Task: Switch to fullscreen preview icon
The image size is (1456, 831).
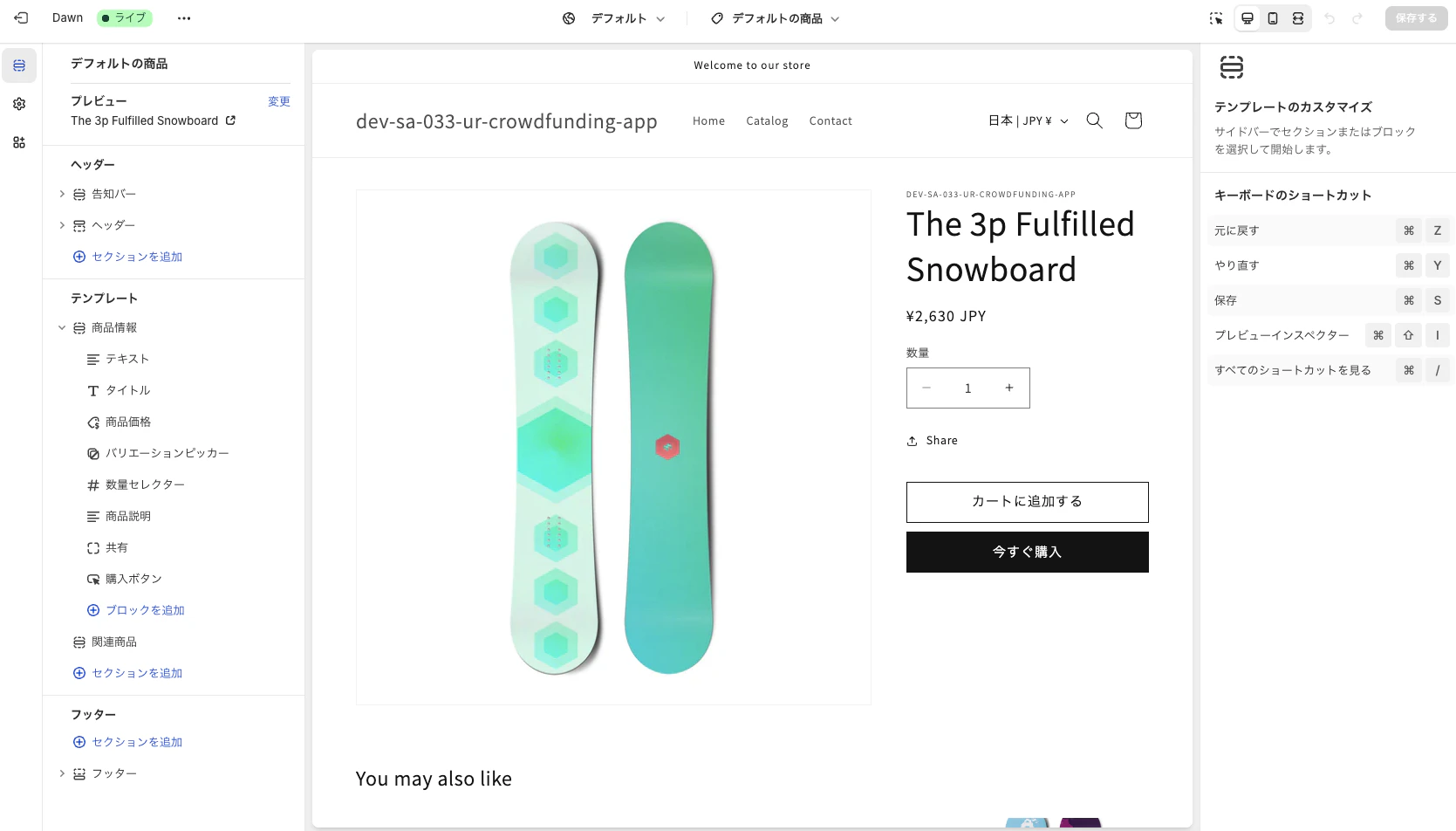Action: (x=1298, y=18)
